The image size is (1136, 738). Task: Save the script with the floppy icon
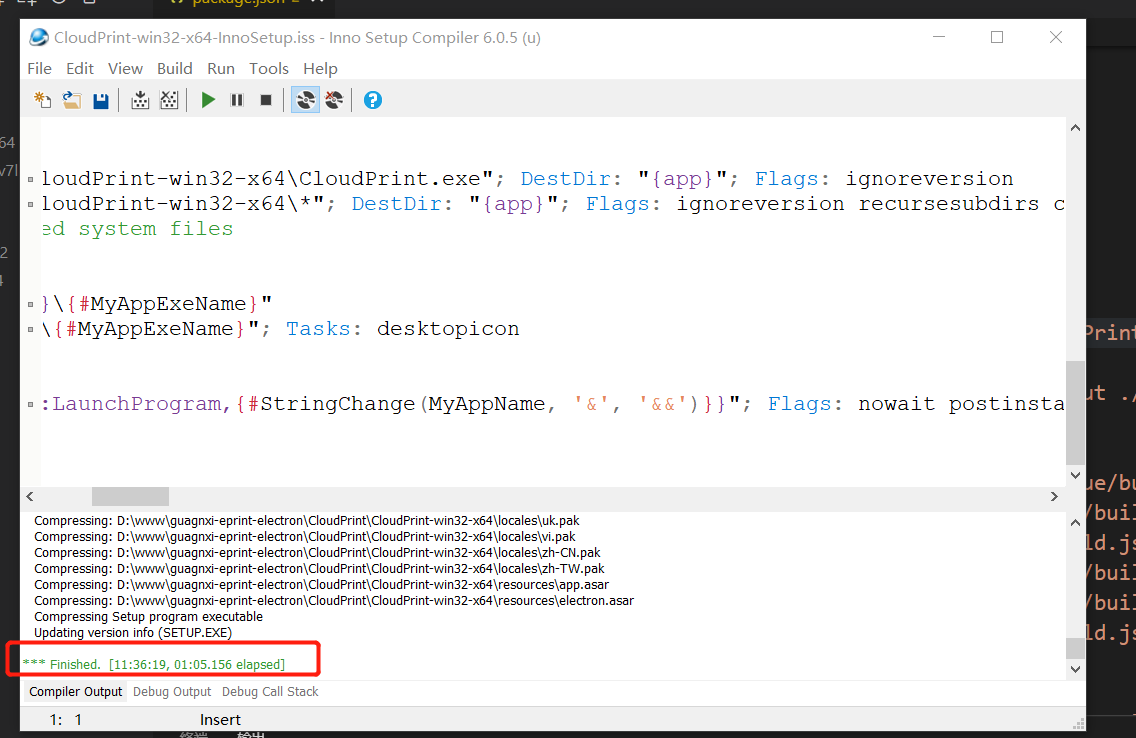101,100
